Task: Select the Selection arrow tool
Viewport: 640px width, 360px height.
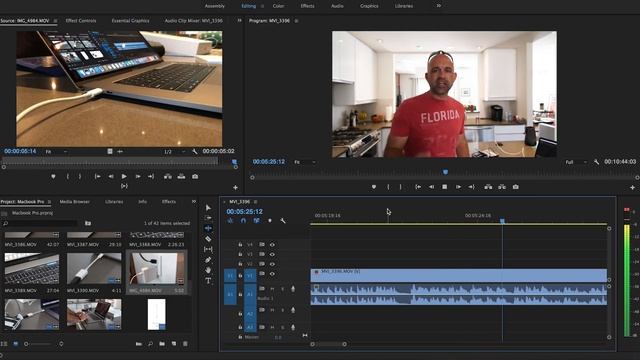Action: click(x=208, y=208)
